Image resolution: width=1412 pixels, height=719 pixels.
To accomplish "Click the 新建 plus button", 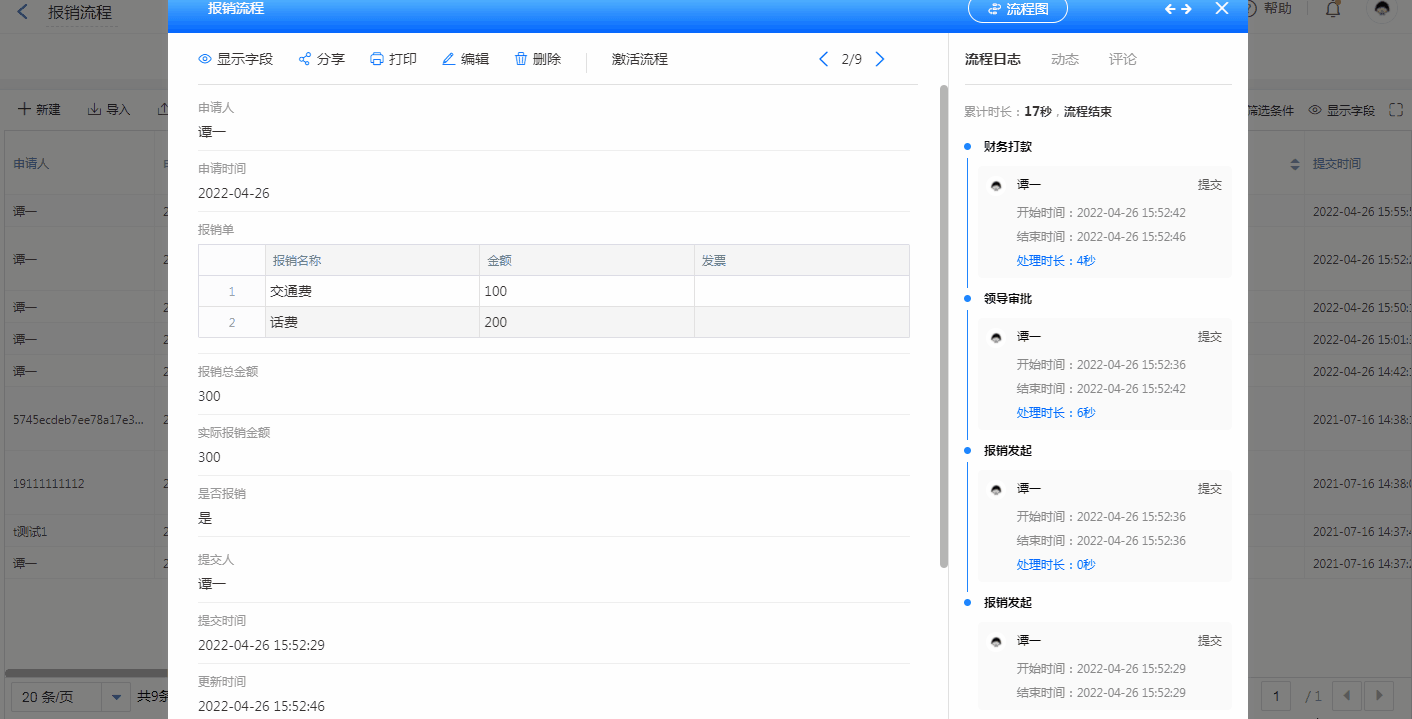I will pos(40,109).
